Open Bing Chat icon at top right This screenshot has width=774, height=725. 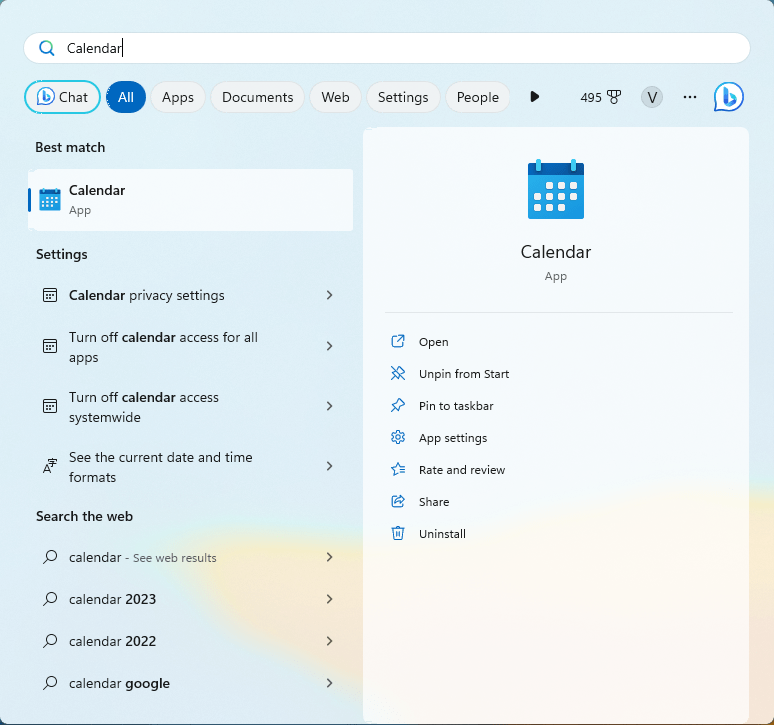729,97
